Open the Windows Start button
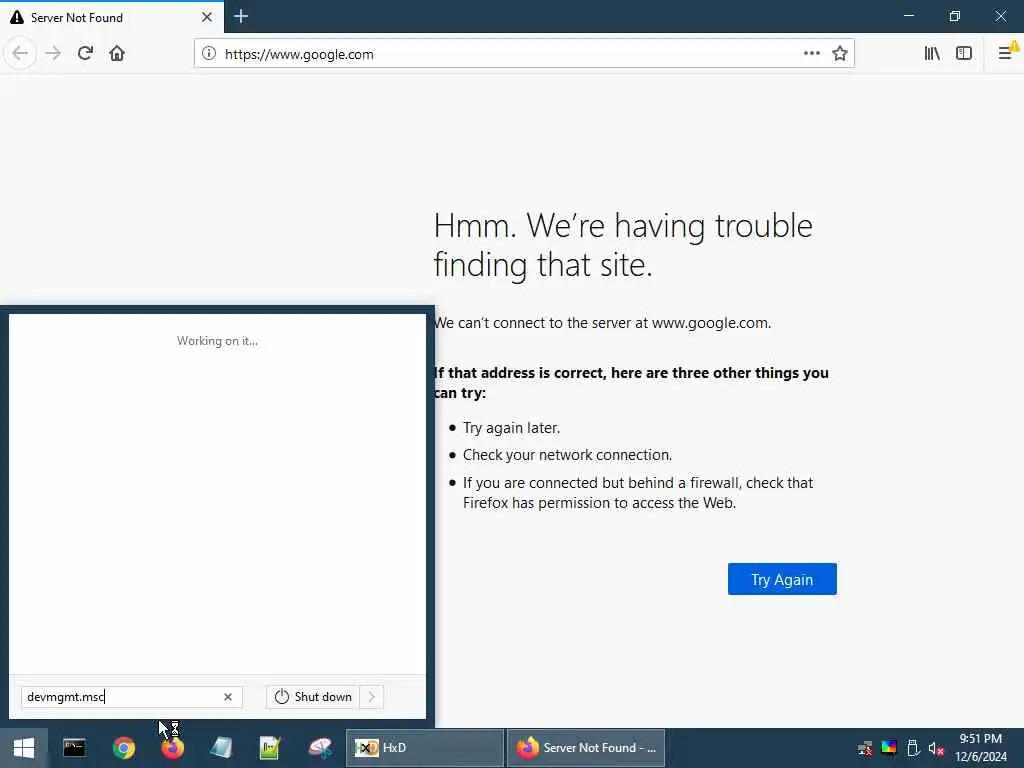The width and height of the screenshot is (1024, 768). pos(24,748)
